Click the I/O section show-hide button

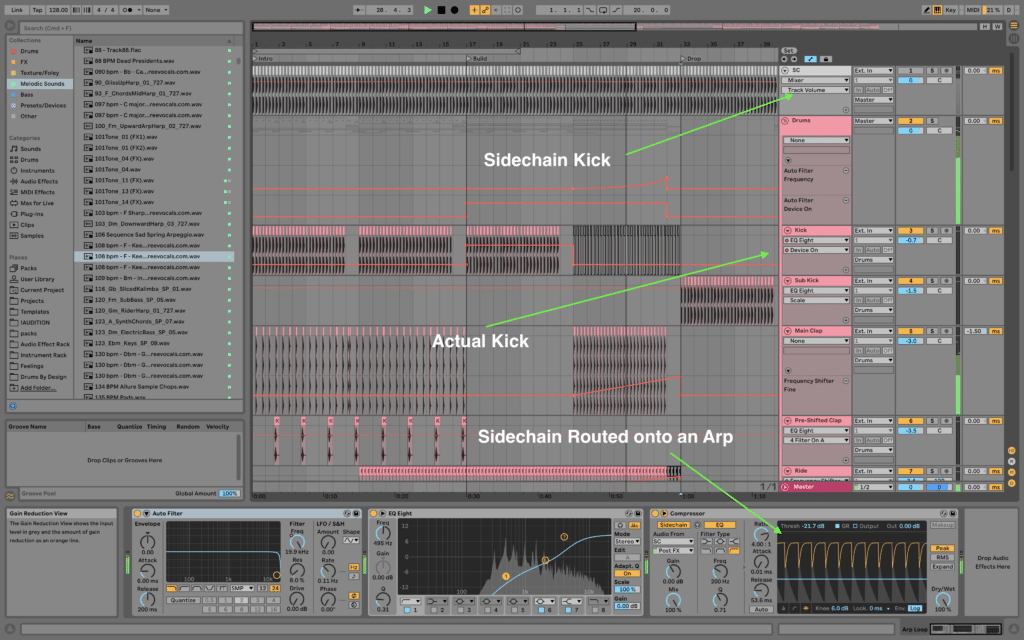click(x=1012, y=451)
